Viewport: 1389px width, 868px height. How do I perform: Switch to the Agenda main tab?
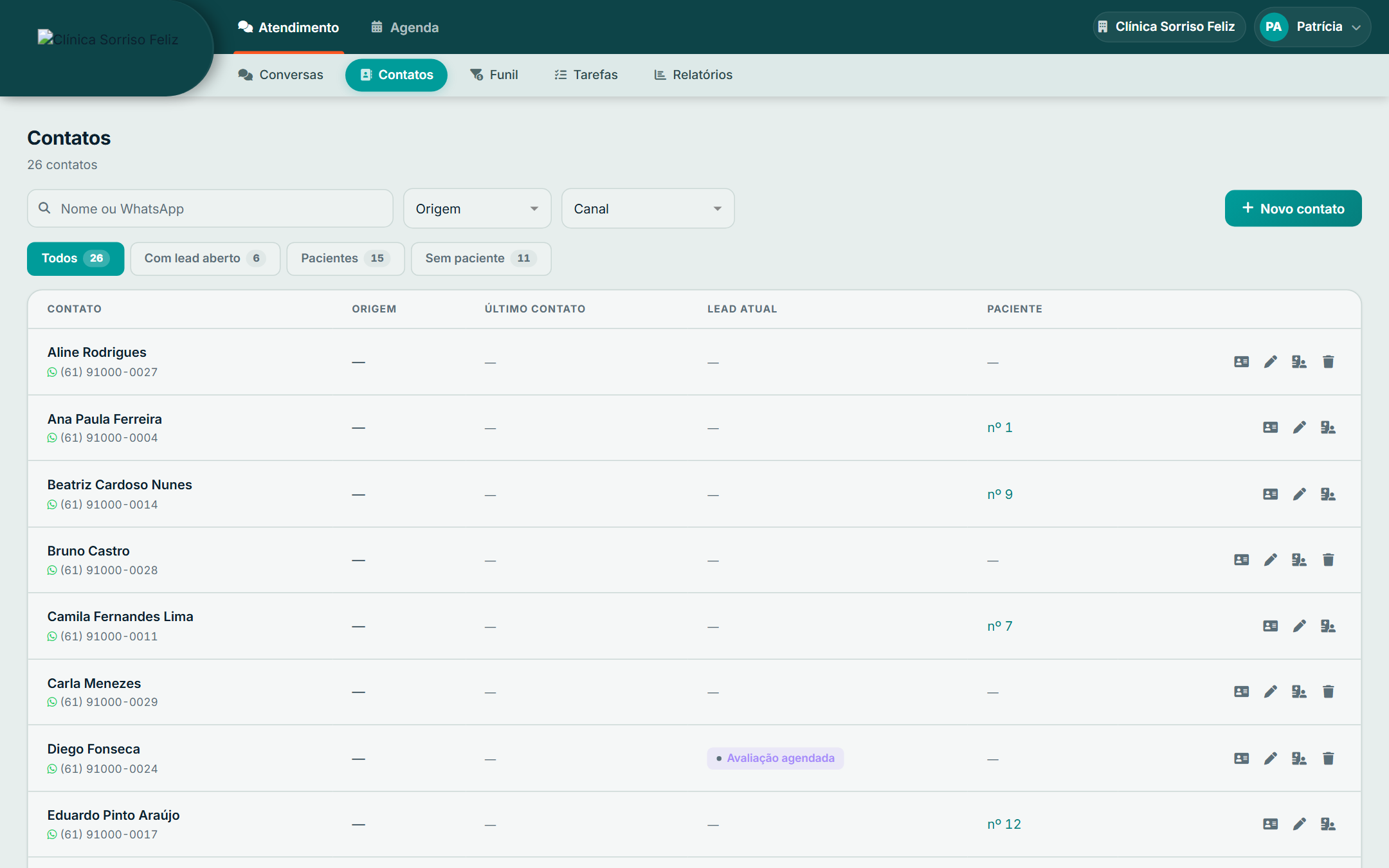pos(405,27)
